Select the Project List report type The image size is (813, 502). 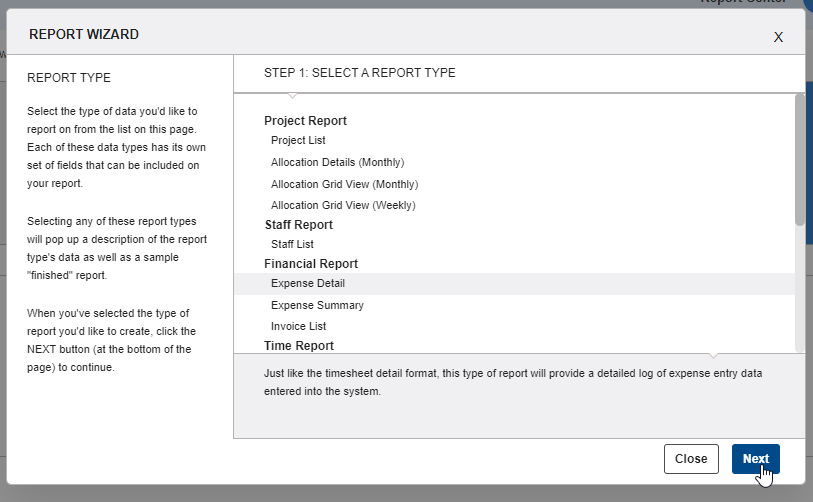298,141
